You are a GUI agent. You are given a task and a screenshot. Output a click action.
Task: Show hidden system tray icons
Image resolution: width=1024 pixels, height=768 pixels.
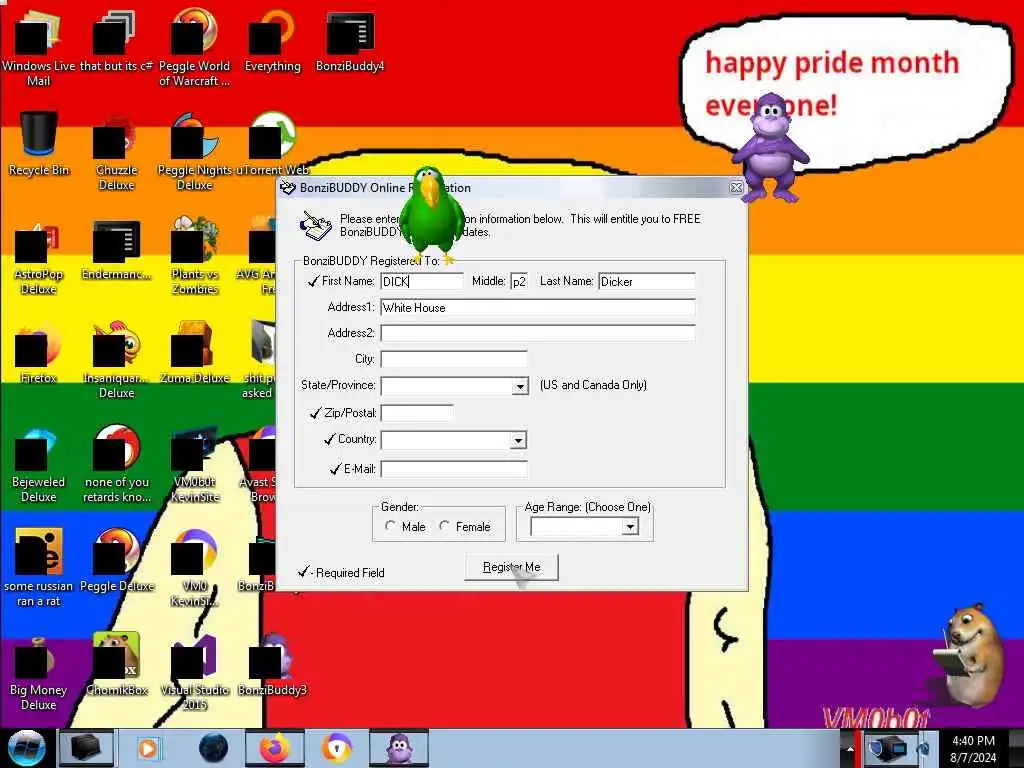click(850, 748)
